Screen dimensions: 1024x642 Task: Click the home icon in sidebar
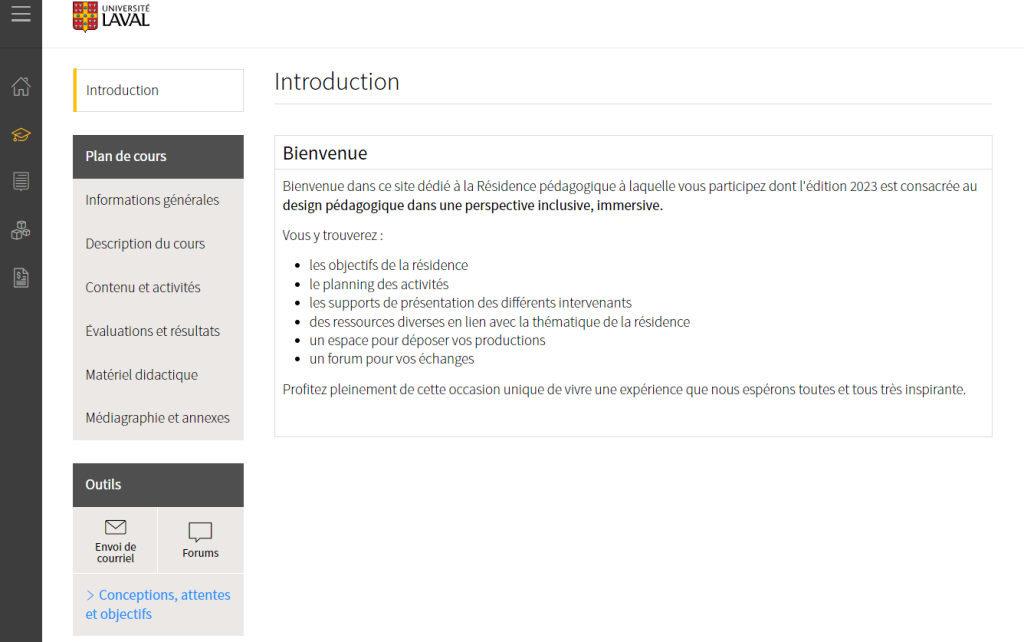click(21, 87)
